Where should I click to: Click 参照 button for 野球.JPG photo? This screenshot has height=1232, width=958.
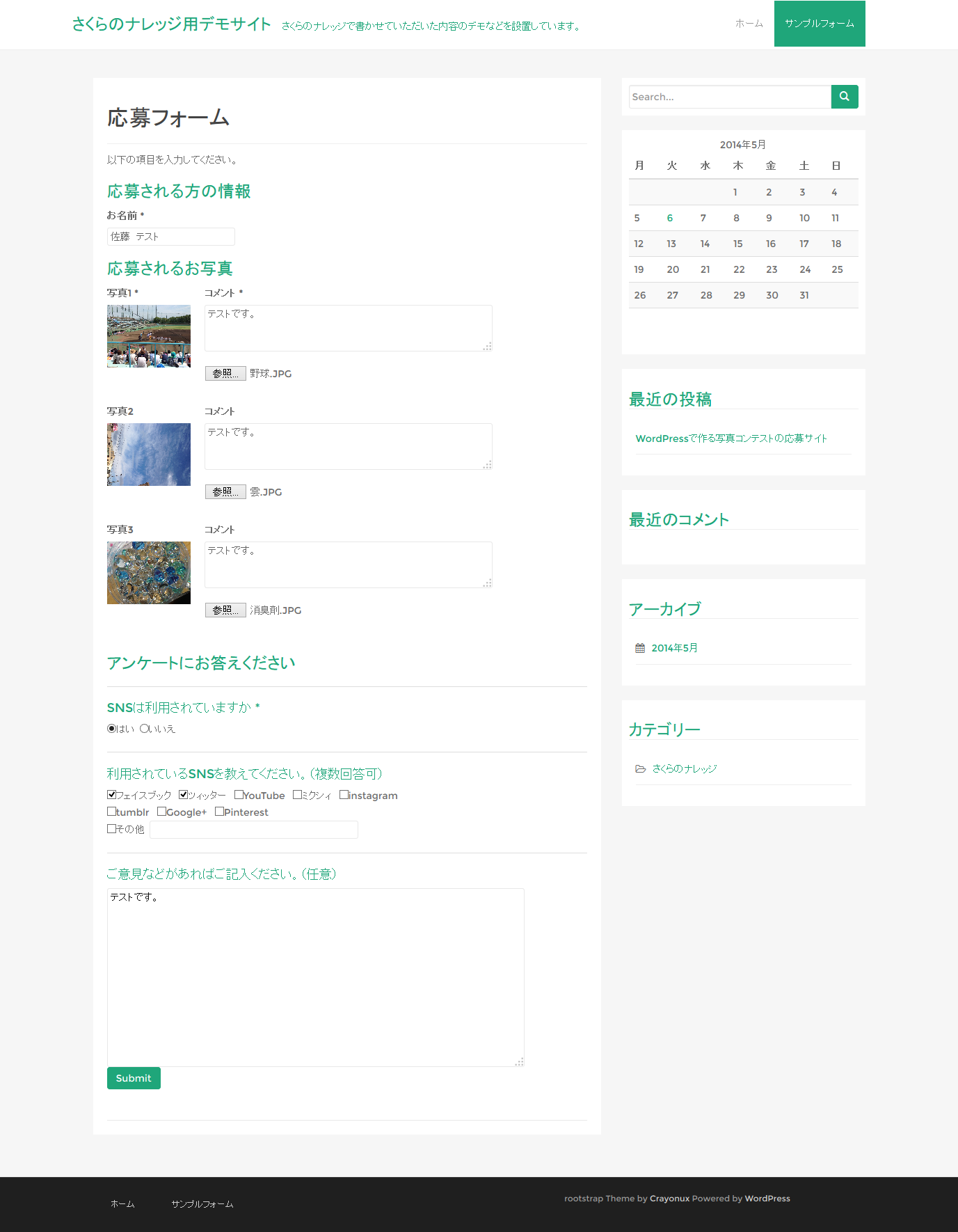[225, 374]
